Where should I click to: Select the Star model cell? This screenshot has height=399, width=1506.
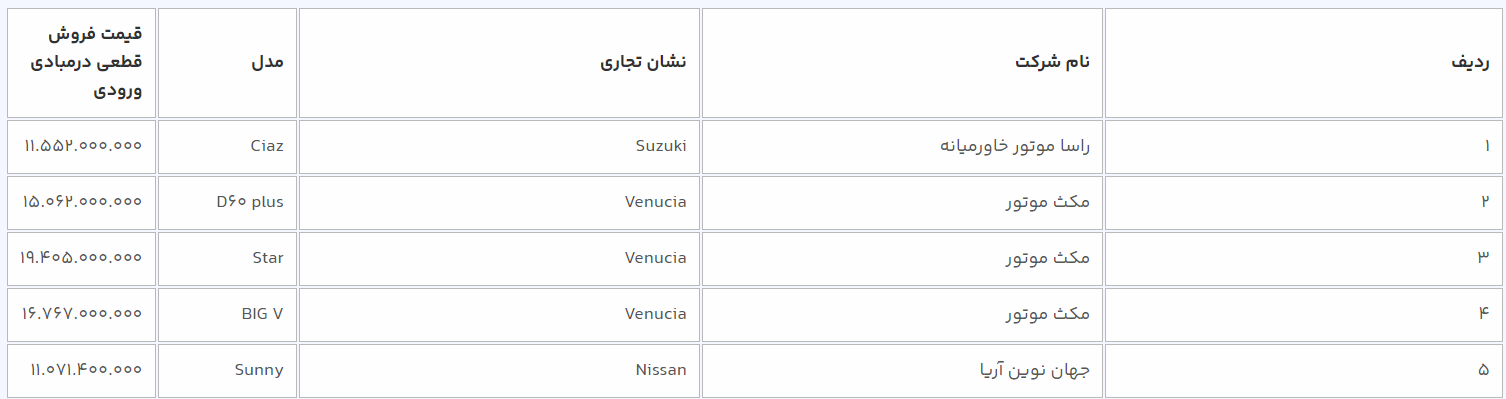click(x=227, y=258)
